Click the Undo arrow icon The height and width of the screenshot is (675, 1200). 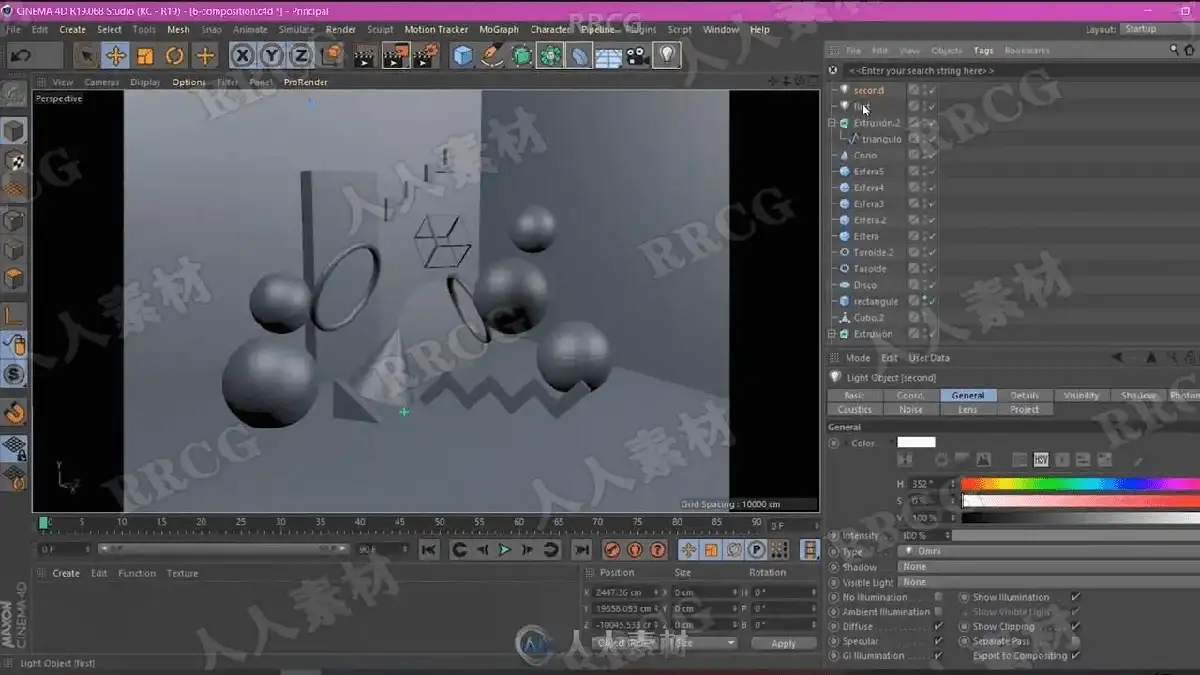[21, 55]
